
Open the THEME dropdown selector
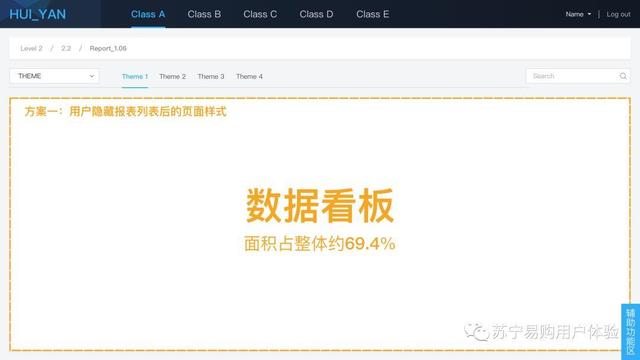(x=54, y=76)
